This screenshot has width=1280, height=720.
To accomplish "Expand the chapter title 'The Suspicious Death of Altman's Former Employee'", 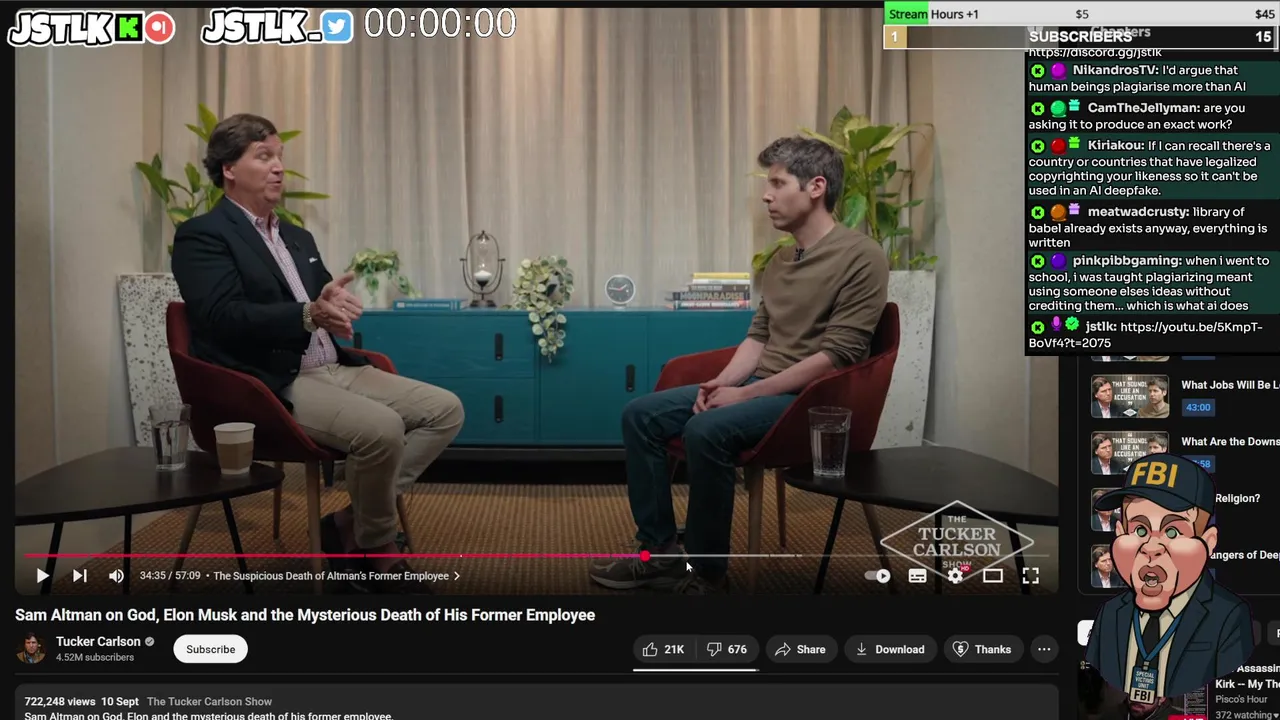I will [x=337, y=576].
